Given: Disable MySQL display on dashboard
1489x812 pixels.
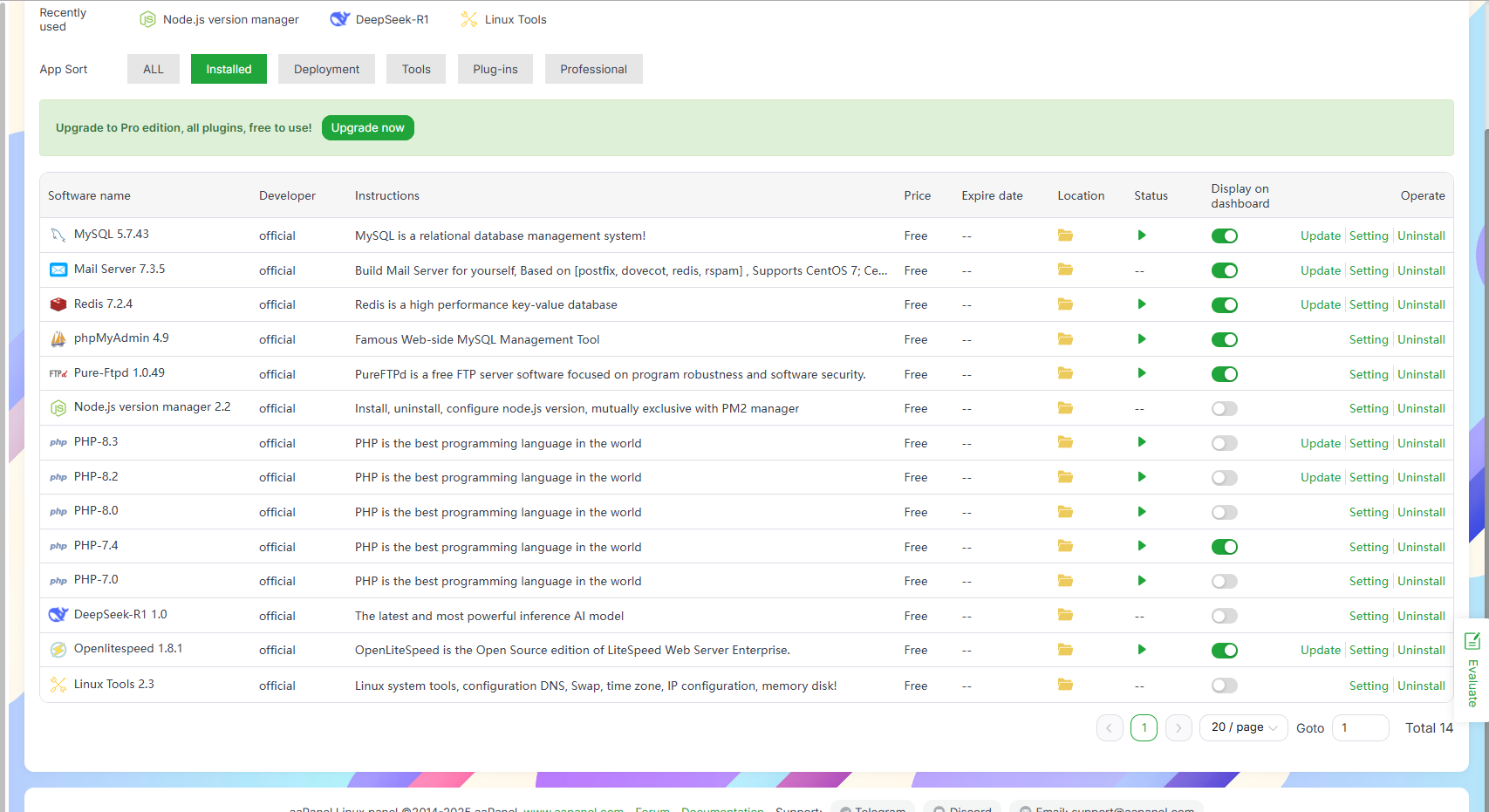Looking at the screenshot, I should click(1224, 236).
